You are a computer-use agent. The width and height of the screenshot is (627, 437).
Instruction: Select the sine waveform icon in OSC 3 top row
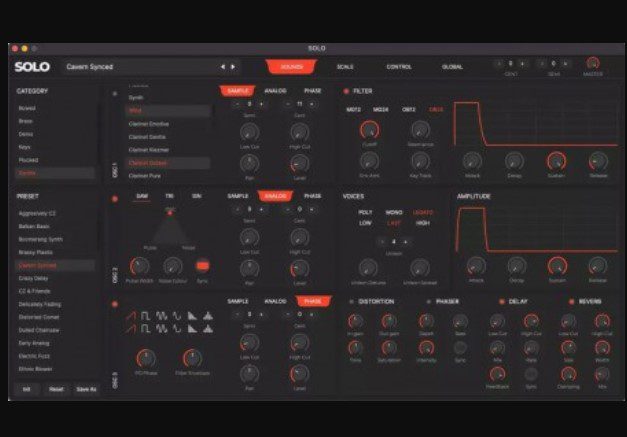177,316
